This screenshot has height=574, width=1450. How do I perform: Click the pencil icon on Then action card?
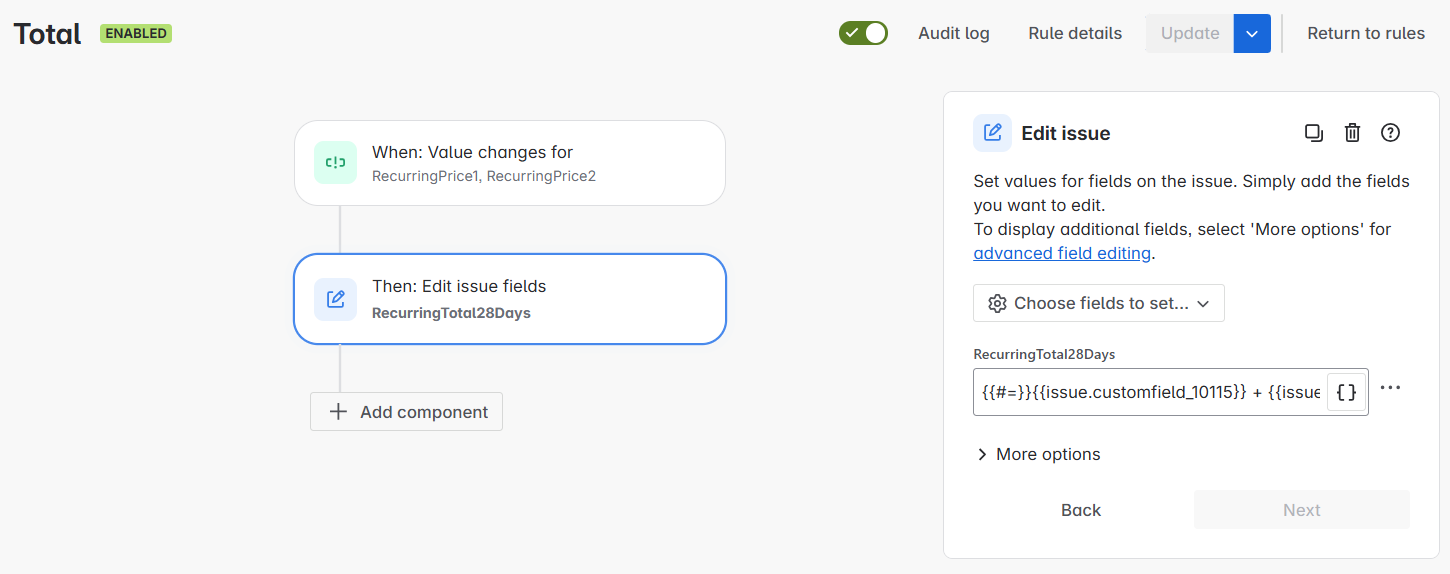pos(336,299)
